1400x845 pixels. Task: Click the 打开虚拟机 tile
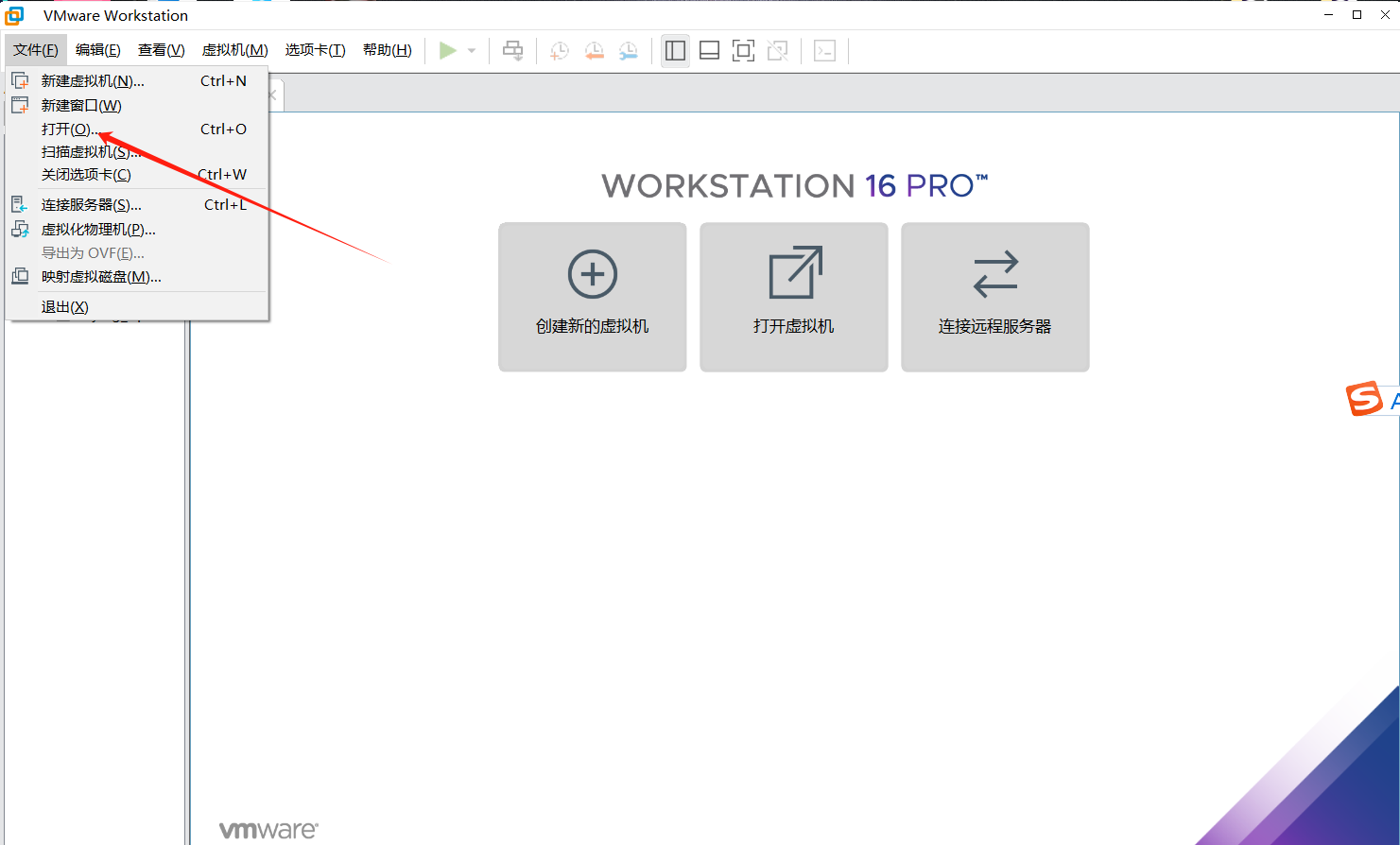coord(794,297)
